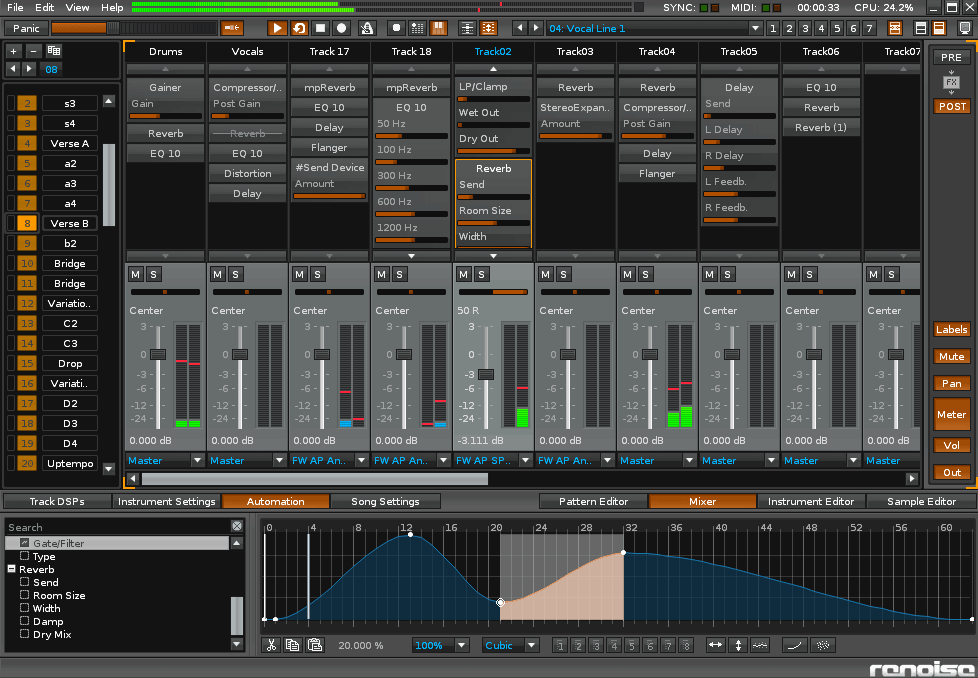Image resolution: width=978 pixels, height=678 pixels.
Task: Toggle the Labels button in the mixer side panel
Action: pyautogui.click(x=951, y=329)
